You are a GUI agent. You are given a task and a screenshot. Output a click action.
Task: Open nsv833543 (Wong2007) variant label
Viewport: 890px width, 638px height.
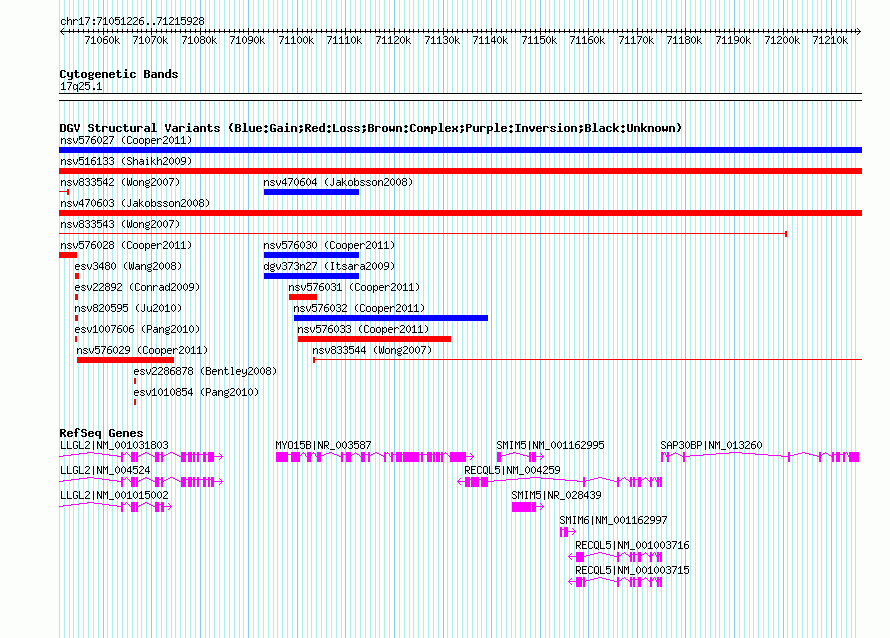[x=120, y=224]
